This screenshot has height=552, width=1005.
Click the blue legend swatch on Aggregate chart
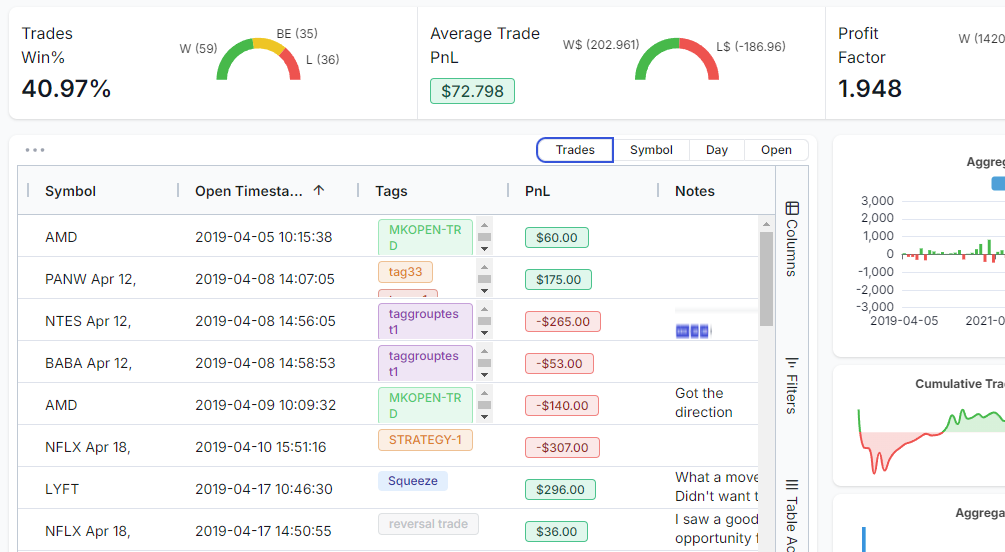(x=998, y=183)
